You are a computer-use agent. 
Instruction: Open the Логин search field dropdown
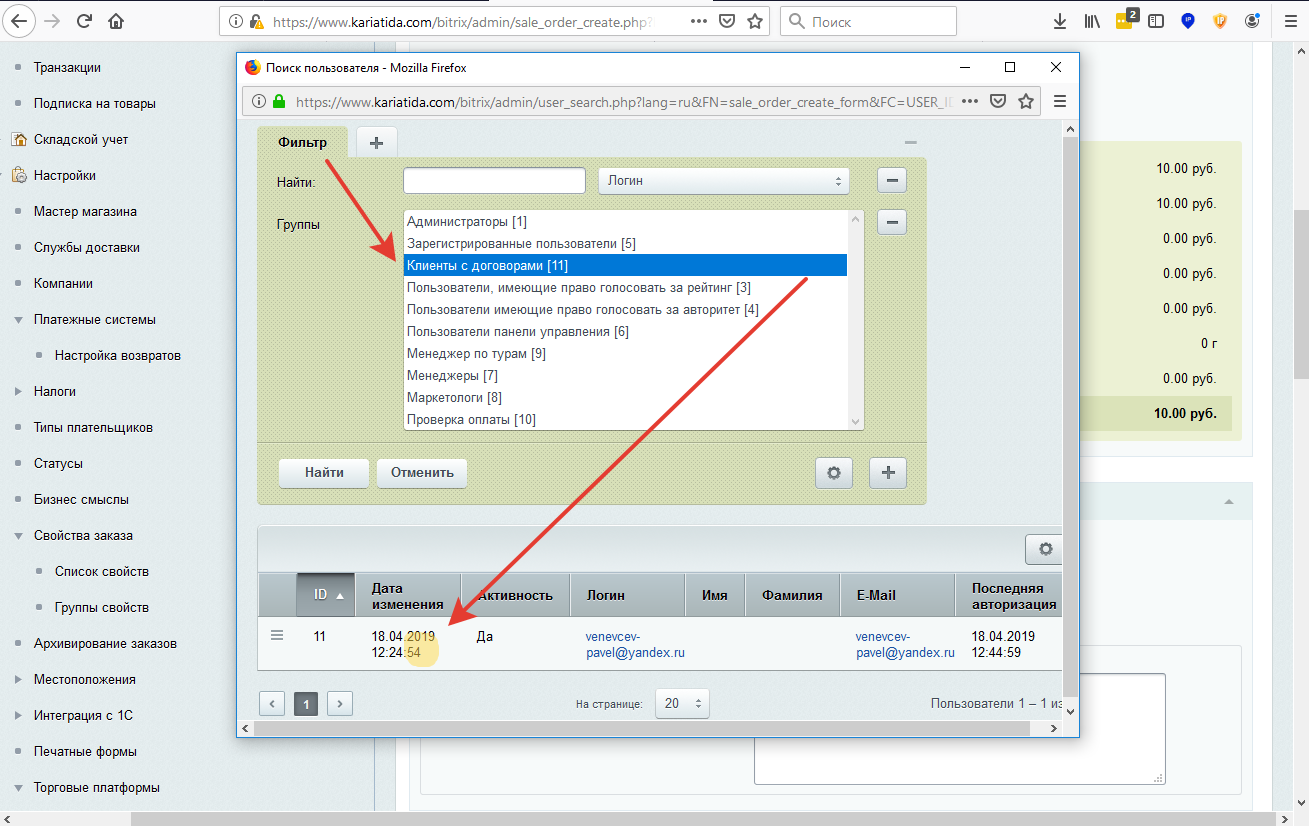point(723,181)
